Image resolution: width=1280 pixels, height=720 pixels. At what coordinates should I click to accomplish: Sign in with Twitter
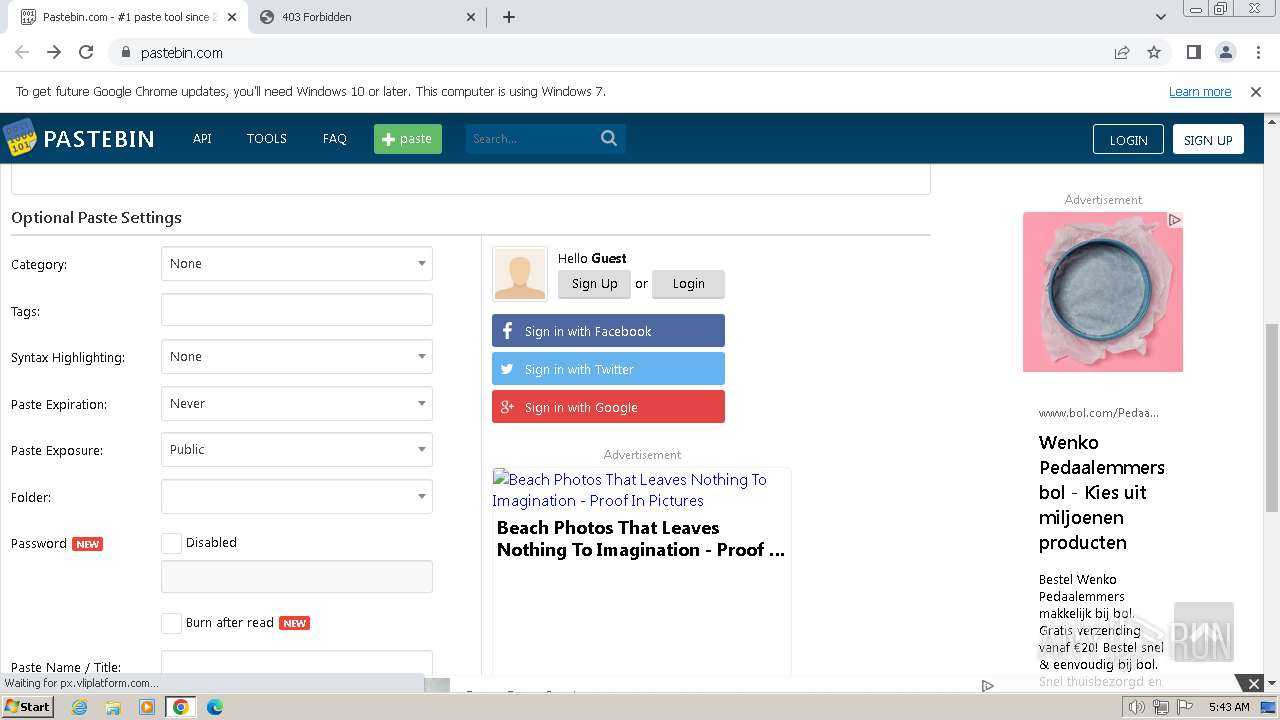608,369
